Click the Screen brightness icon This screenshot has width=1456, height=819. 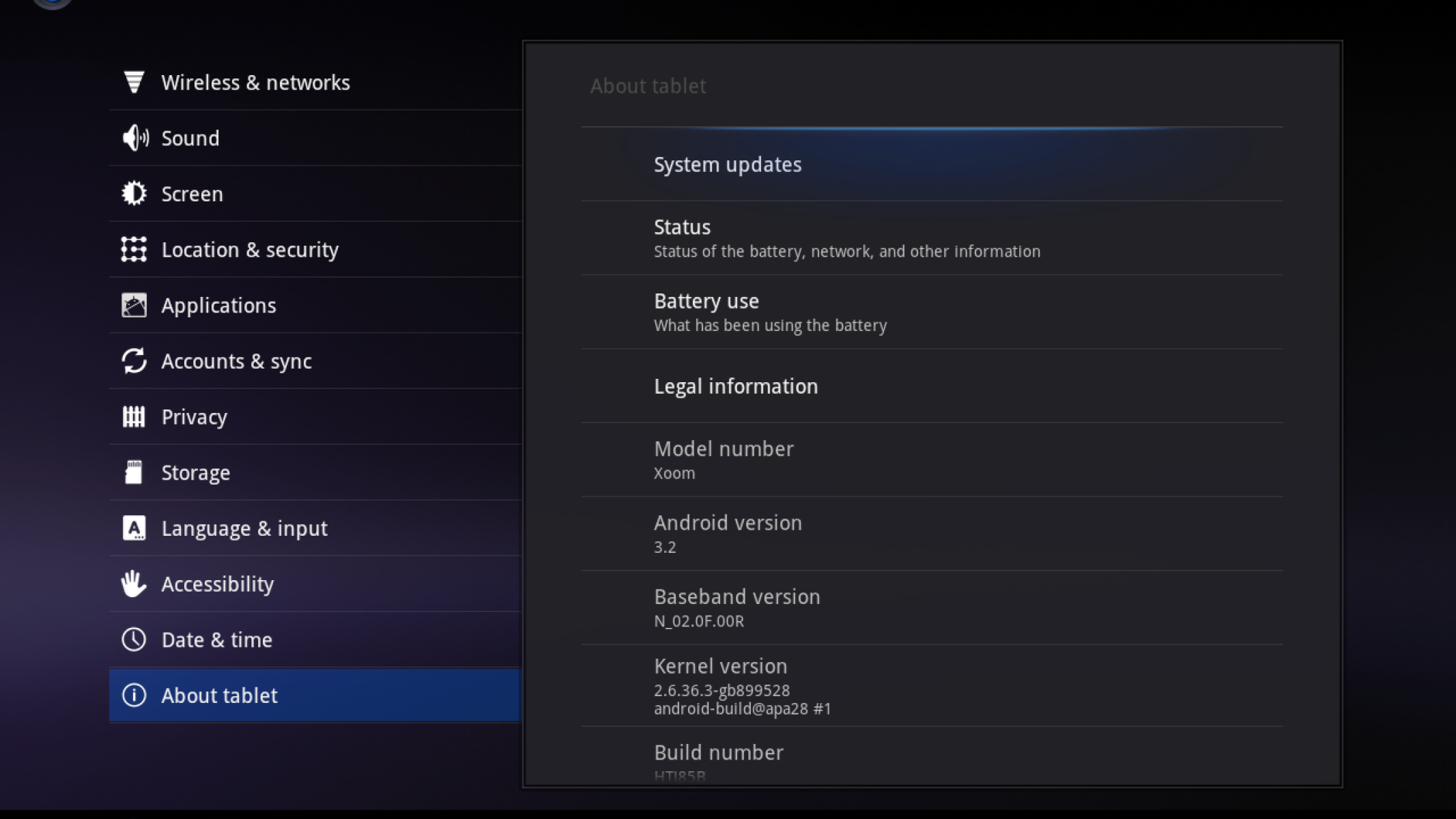click(x=134, y=194)
